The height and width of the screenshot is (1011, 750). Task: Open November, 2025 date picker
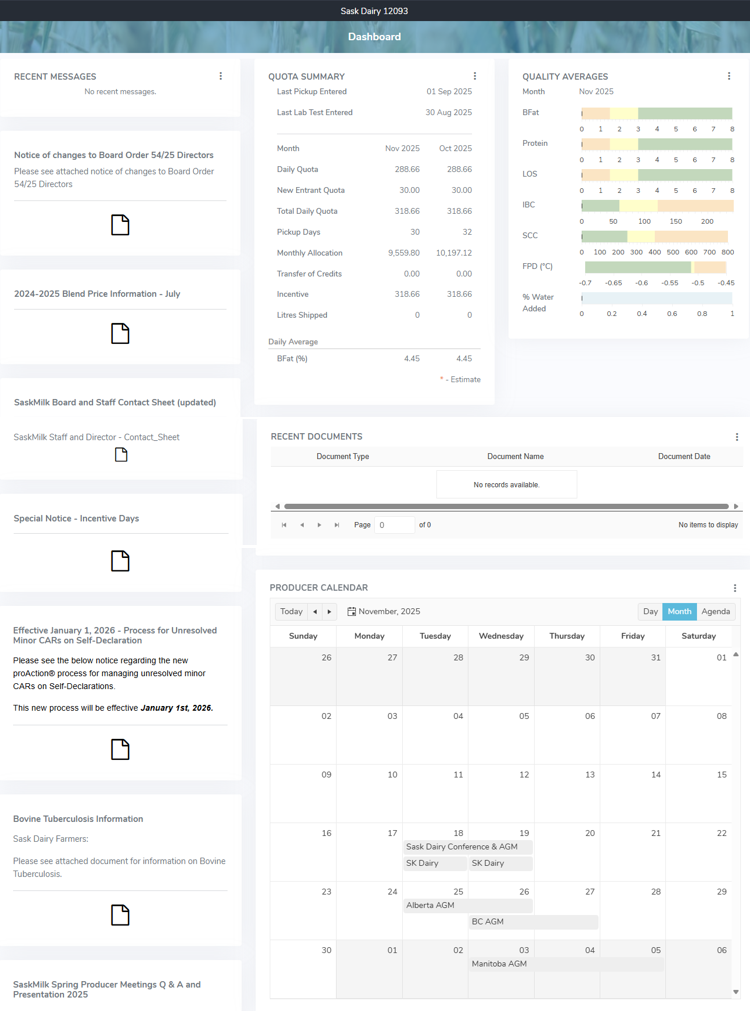click(x=384, y=611)
